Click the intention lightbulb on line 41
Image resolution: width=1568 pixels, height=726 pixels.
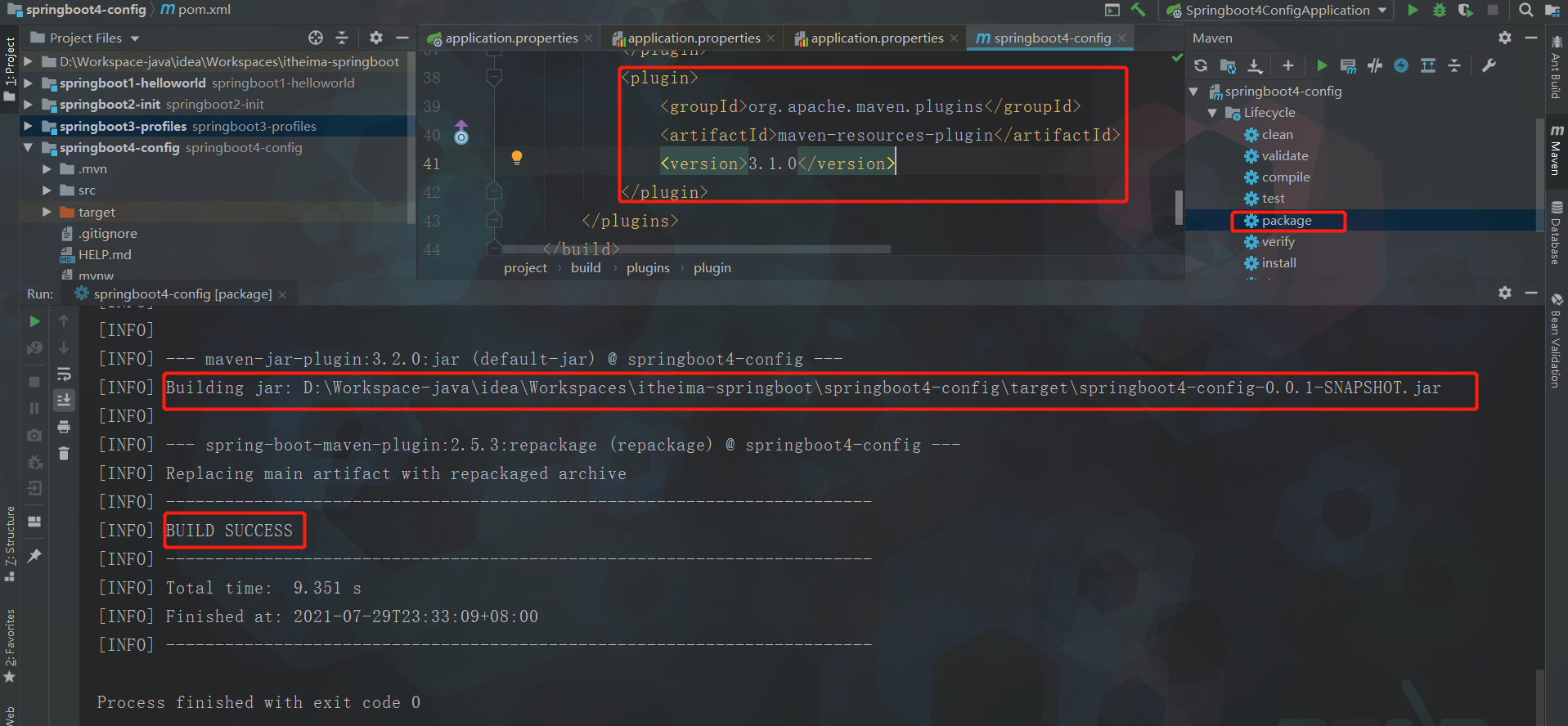pyautogui.click(x=517, y=158)
